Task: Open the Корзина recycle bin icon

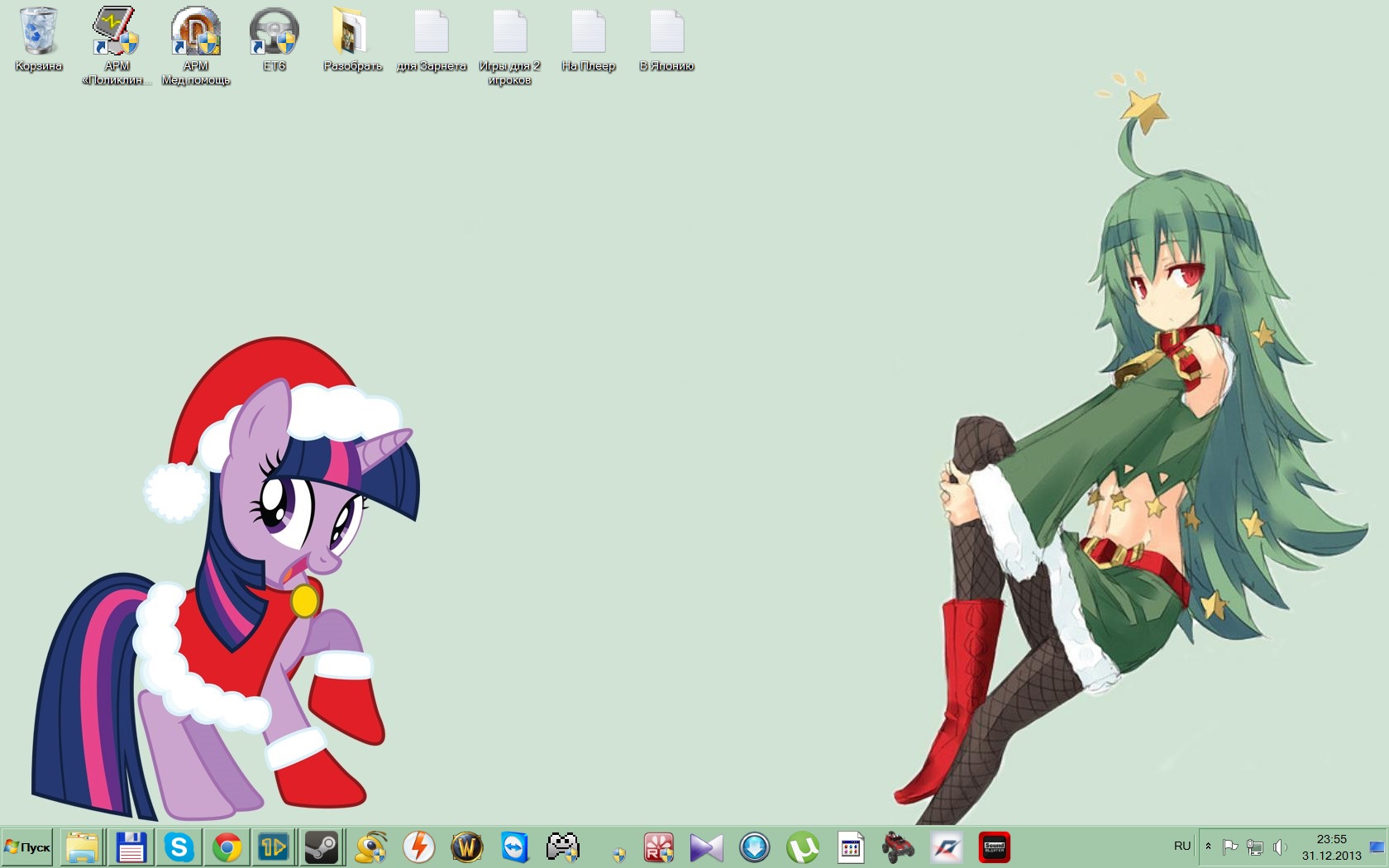Action: click(x=38, y=40)
